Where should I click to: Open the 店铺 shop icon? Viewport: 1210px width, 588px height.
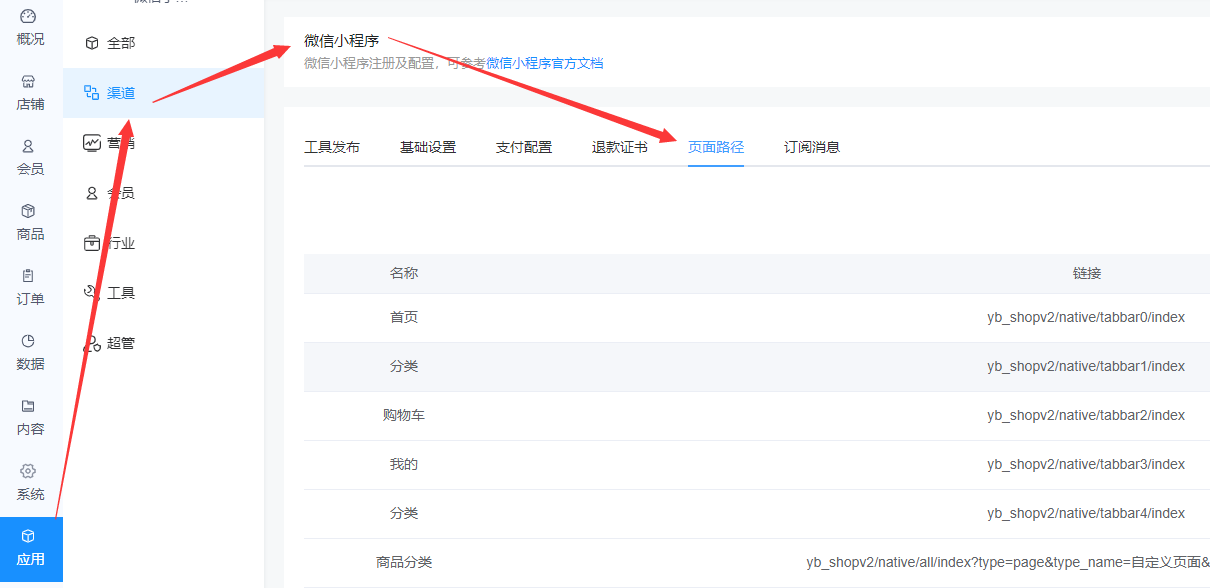point(28,81)
